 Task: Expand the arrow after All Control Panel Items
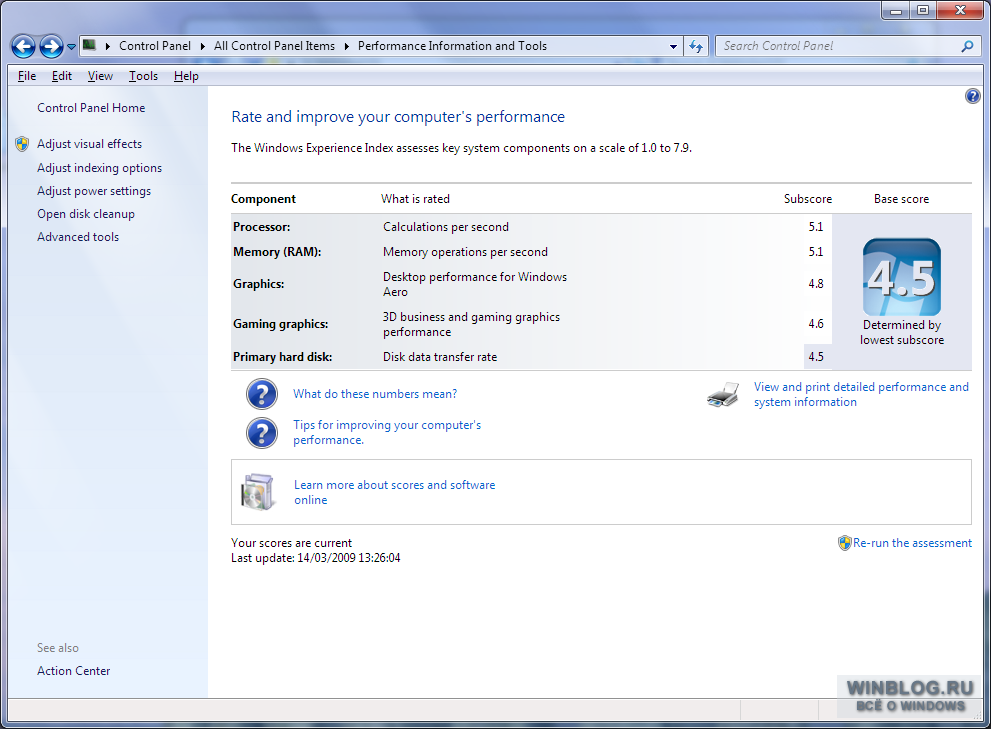(346, 46)
